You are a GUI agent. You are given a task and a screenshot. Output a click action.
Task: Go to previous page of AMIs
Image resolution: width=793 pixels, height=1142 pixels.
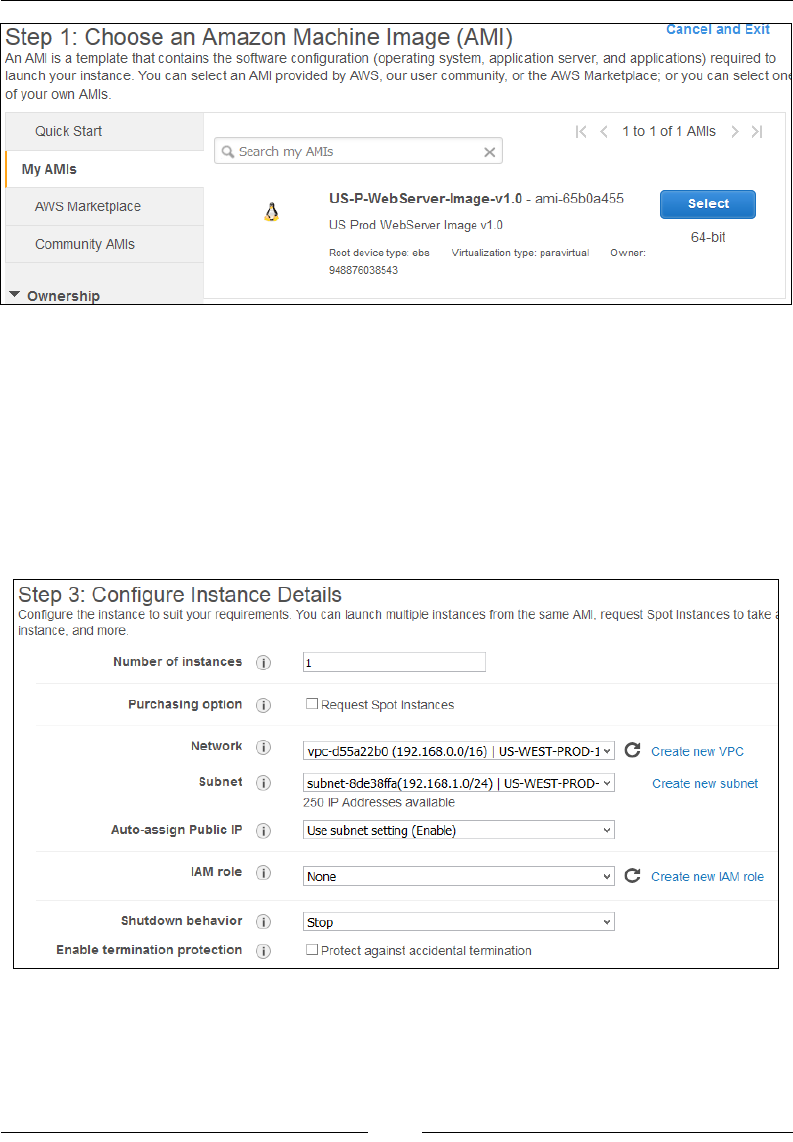[604, 132]
